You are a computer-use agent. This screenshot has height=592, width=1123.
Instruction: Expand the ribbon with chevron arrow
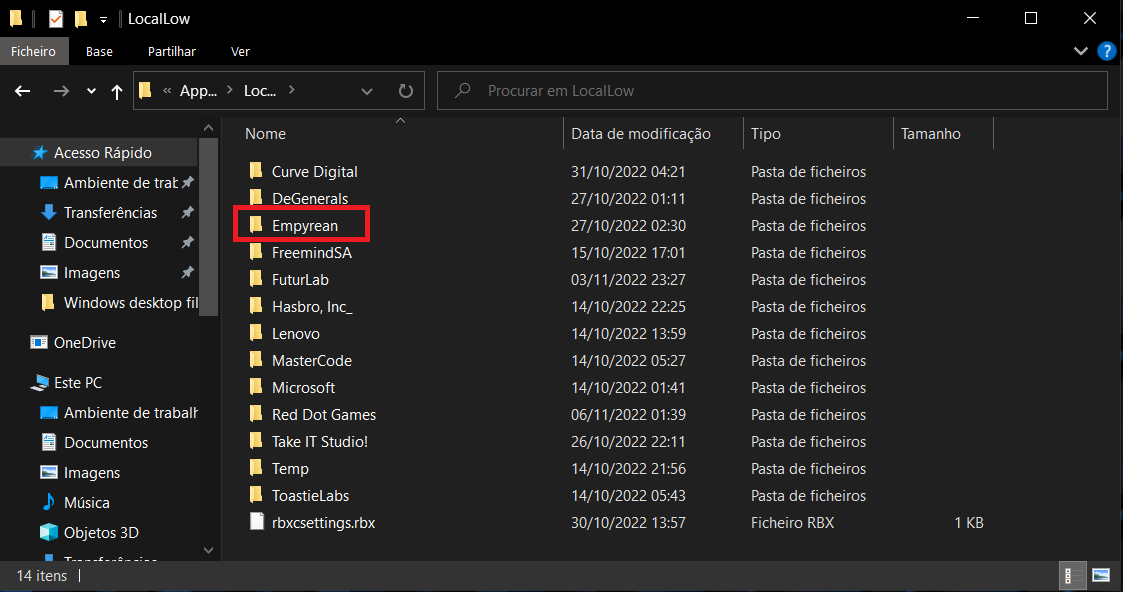[x=1080, y=51]
